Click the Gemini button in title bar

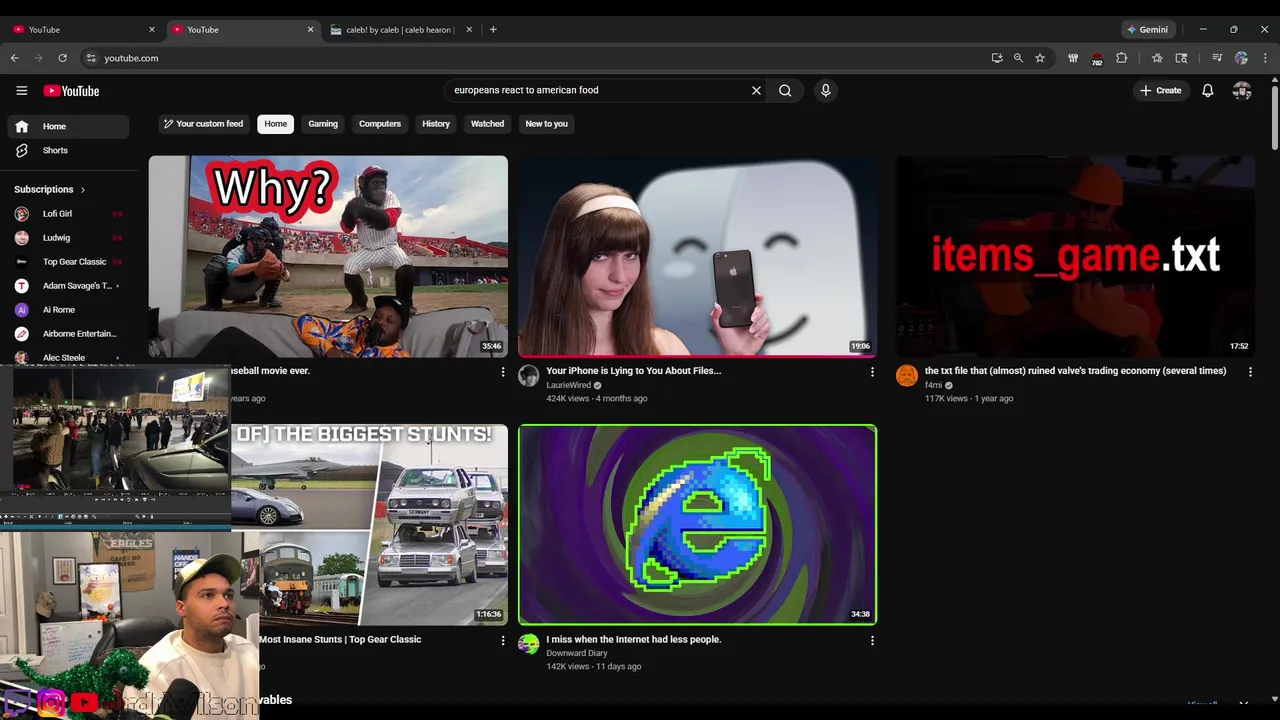pos(1146,29)
